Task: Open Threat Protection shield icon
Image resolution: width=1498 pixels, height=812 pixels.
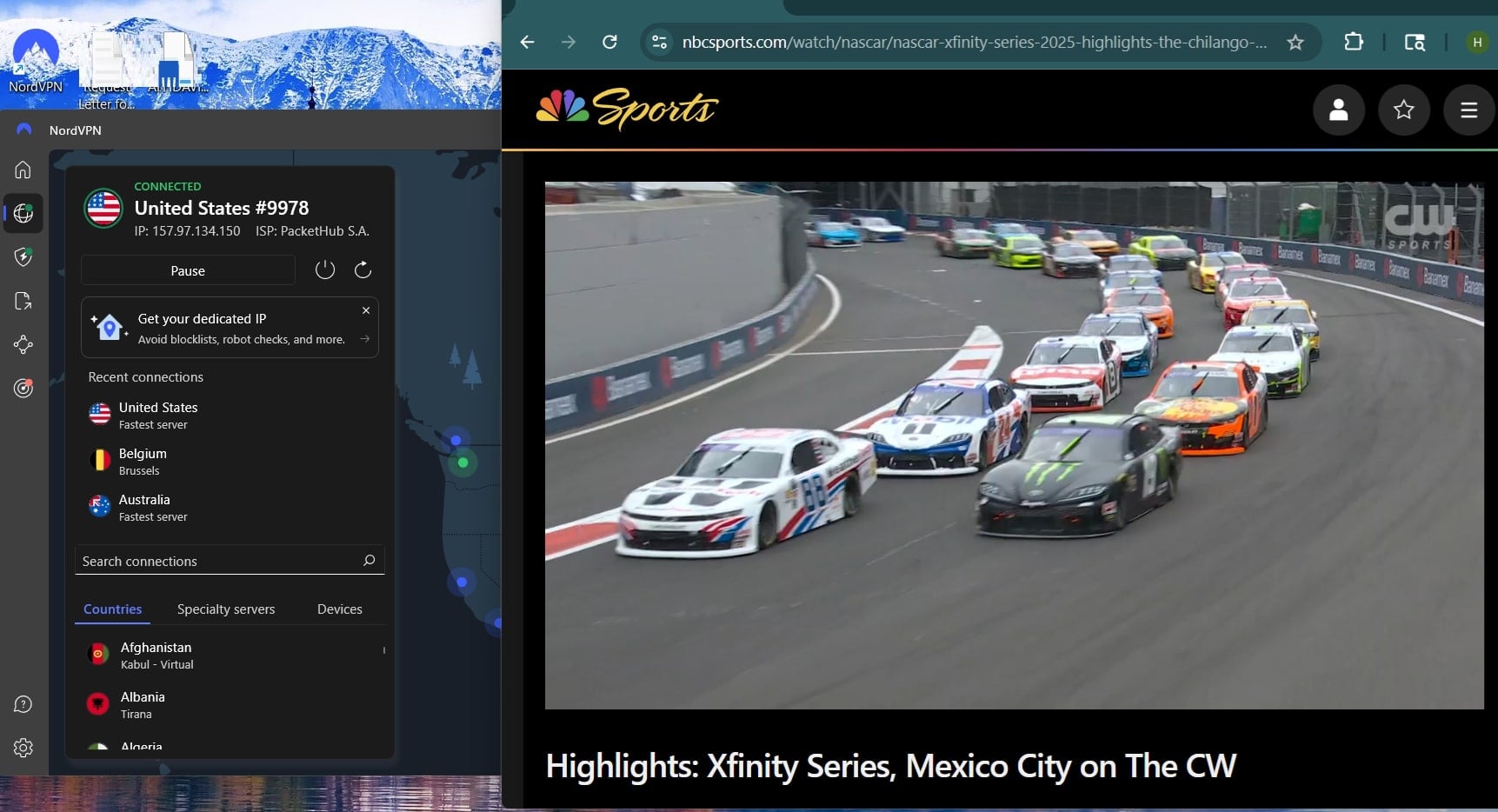Action: click(x=23, y=256)
